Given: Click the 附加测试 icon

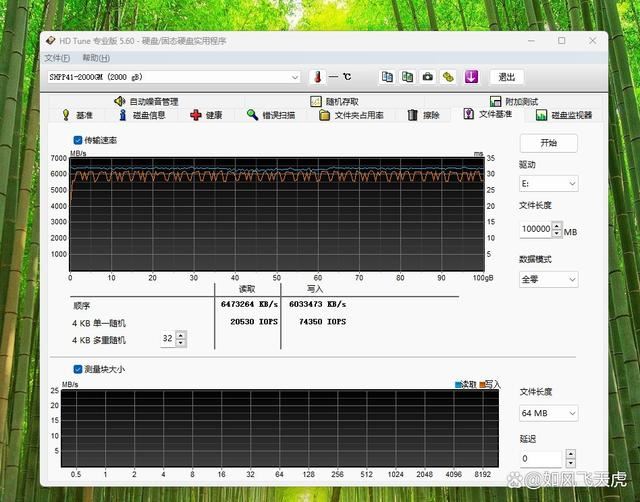Looking at the screenshot, I should tap(495, 101).
